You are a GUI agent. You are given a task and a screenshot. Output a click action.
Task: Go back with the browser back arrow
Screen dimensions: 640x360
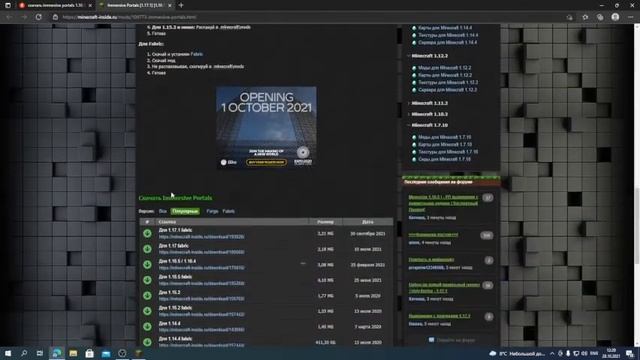pos(9,17)
